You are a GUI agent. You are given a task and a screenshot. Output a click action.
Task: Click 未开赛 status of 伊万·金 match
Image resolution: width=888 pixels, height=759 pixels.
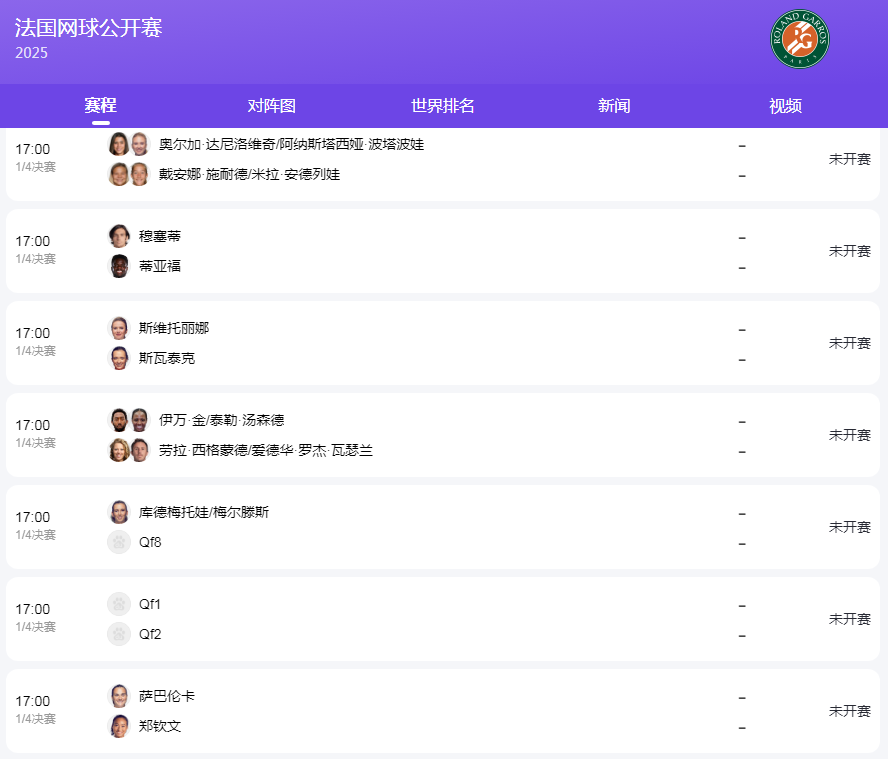849,435
